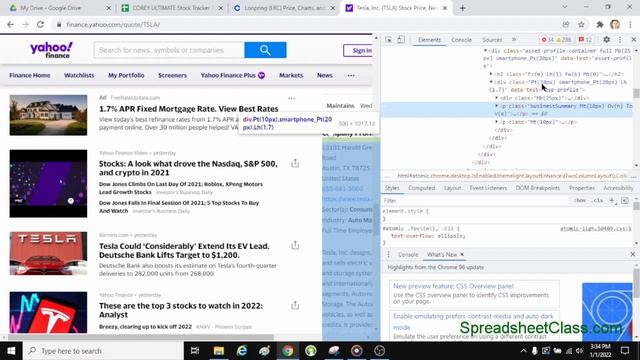Show the 34 errors counter in DevTools
640x360 pixels.
[x=547, y=40]
